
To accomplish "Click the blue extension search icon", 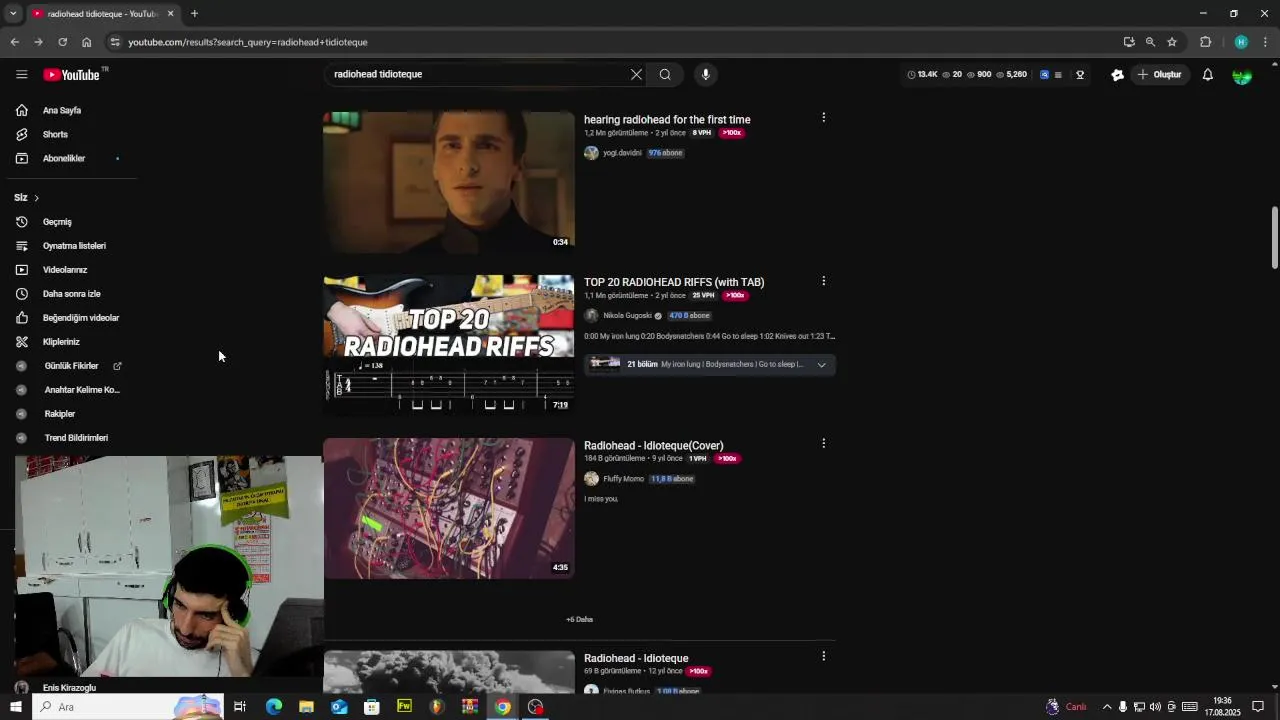I will (x=1045, y=75).
